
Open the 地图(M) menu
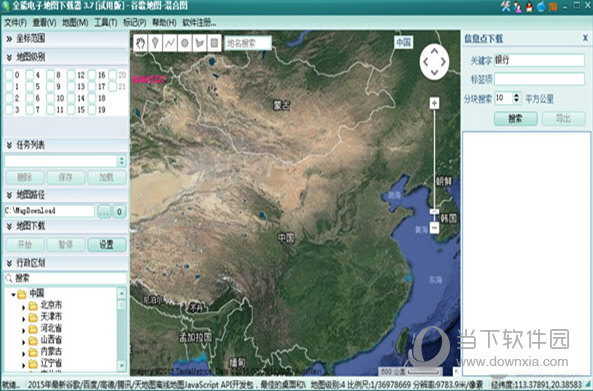pyautogui.click(x=75, y=23)
